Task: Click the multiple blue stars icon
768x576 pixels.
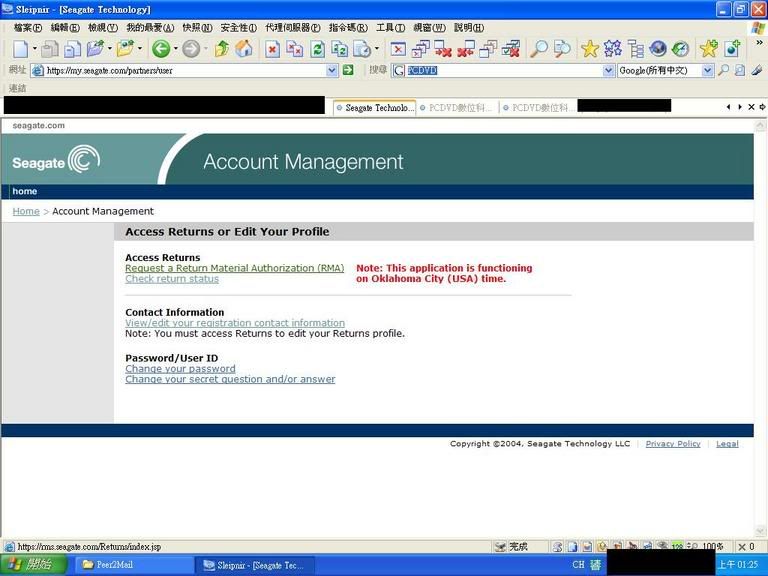Action: tap(613, 49)
